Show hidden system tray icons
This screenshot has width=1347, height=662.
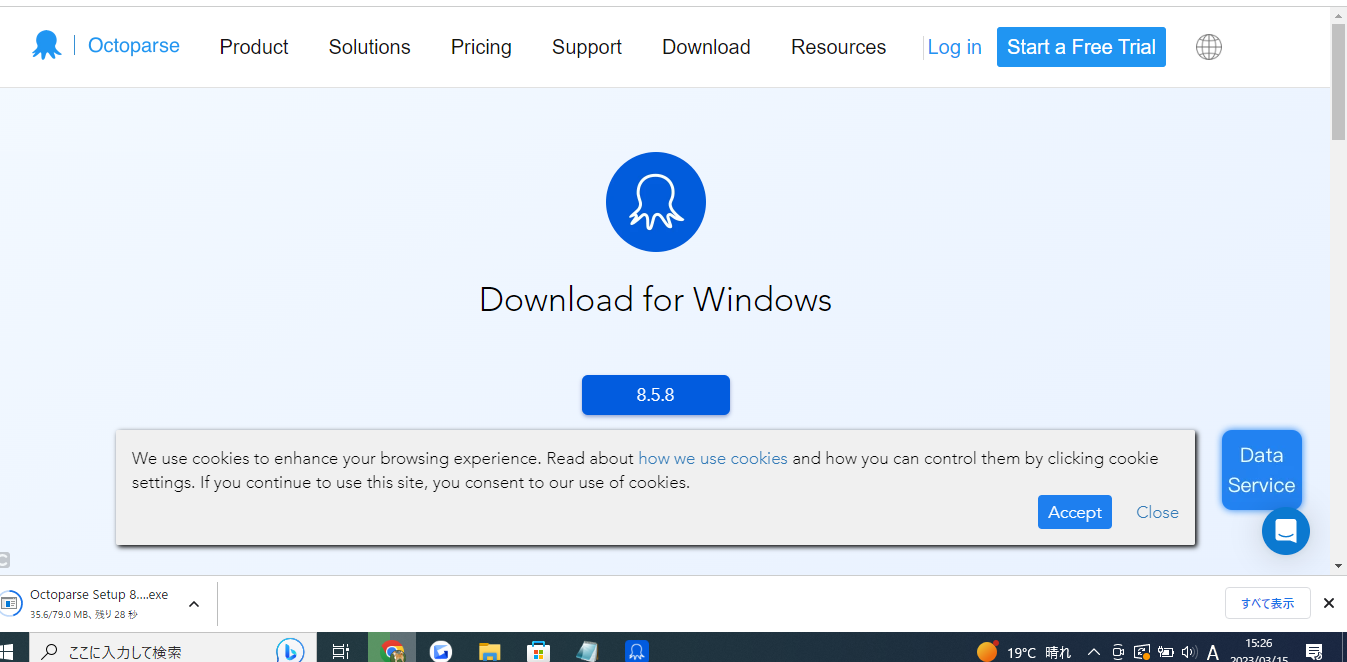(x=1094, y=652)
